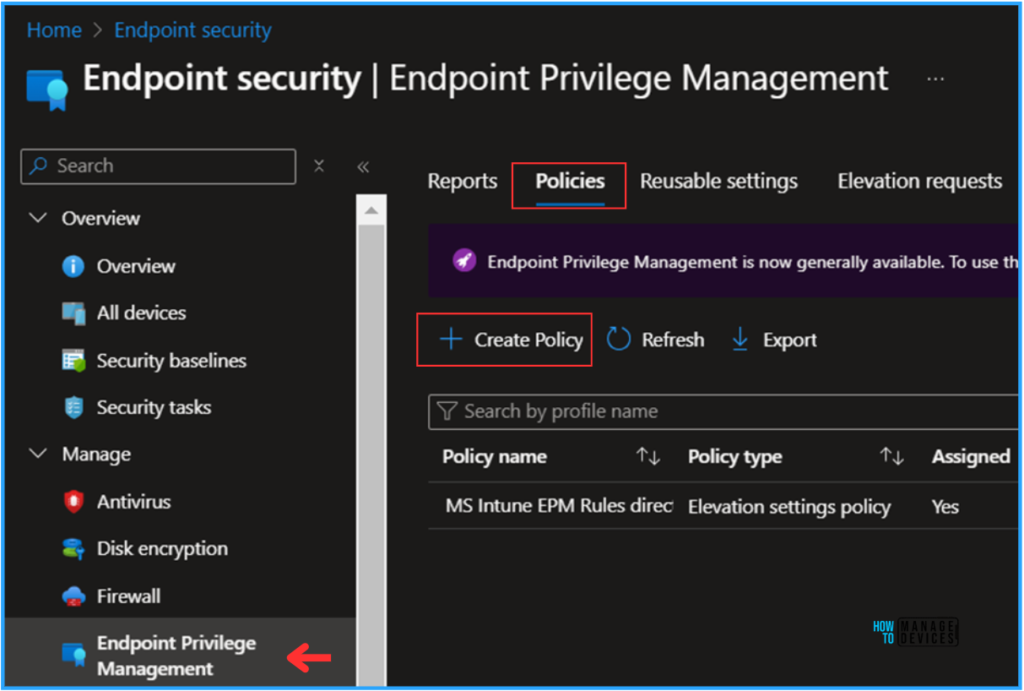This screenshot has width=1024, height=691.
Task: Click the Export button label
Action: [x=790, y=340]
